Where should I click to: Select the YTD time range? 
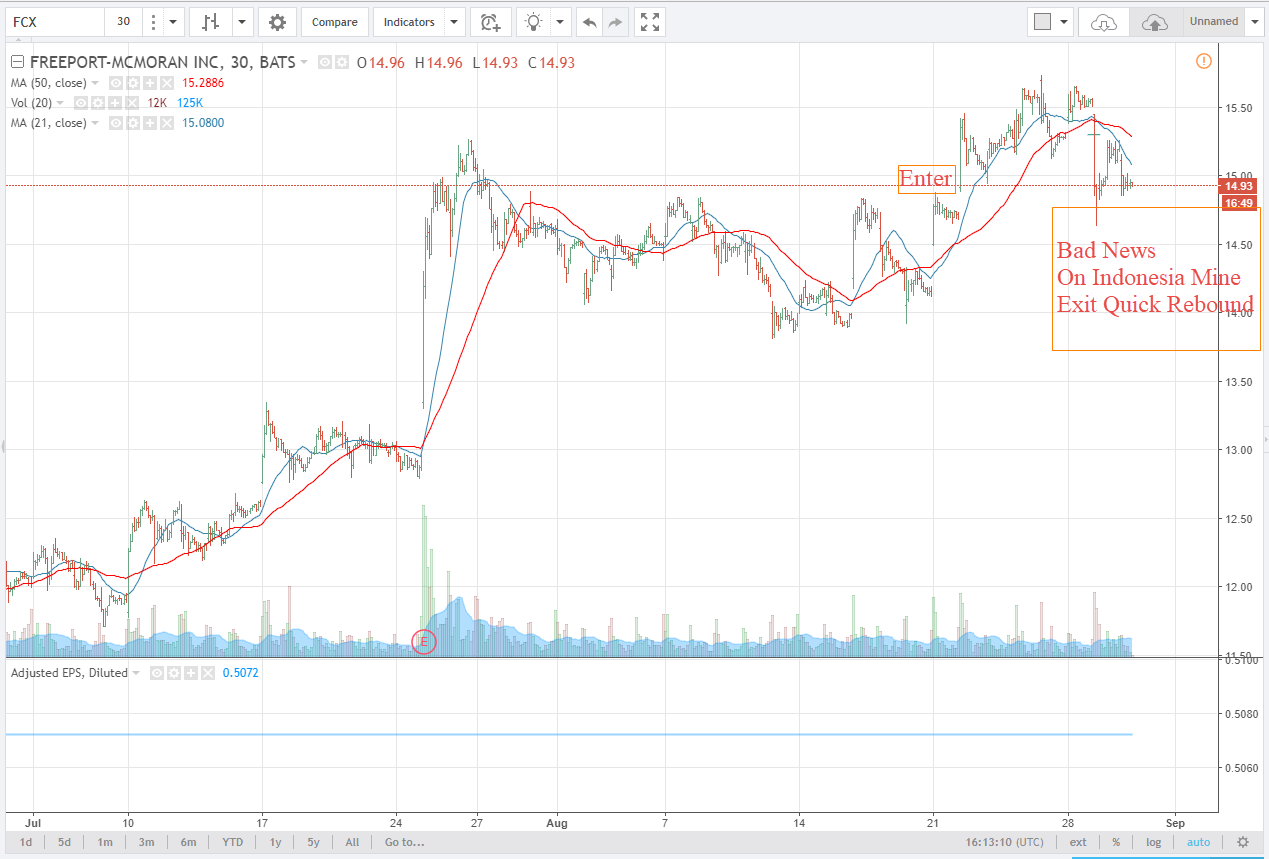(232, 842)
